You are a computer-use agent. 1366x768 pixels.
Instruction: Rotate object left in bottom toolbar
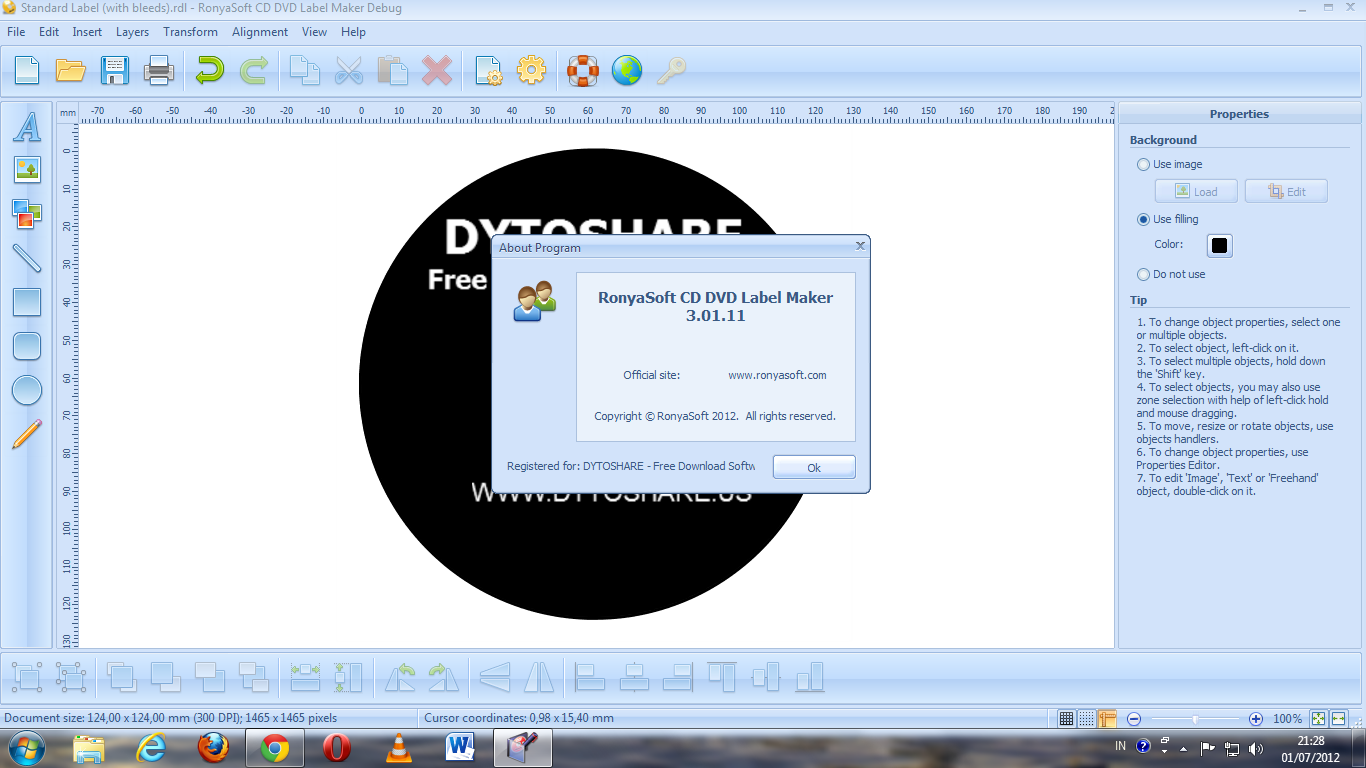pos(400,677)
